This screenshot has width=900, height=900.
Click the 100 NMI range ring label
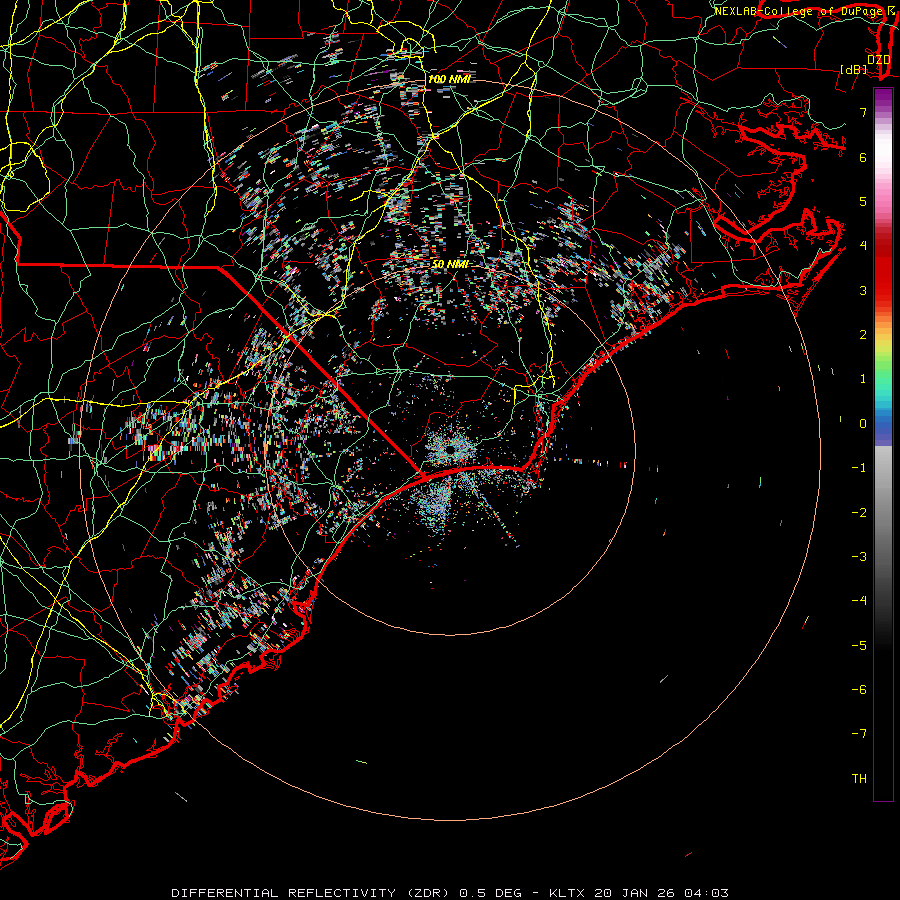pos(449,79)
